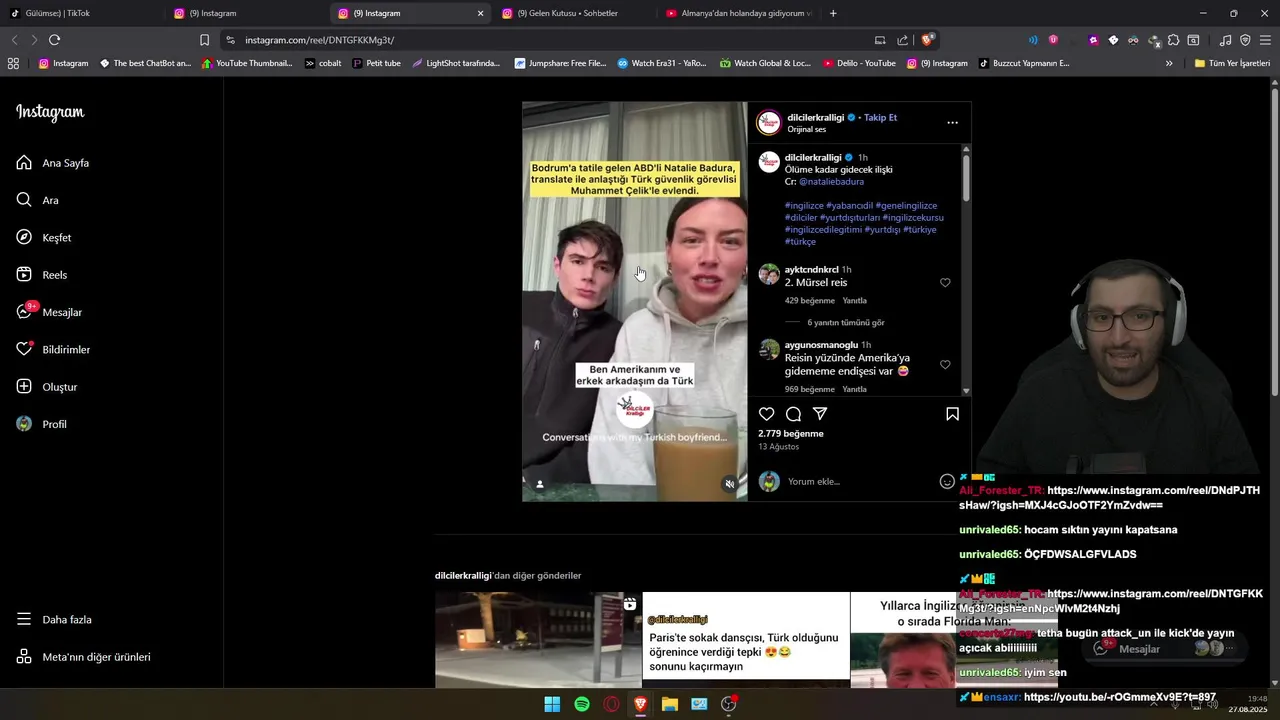Like the reel with heart icon
This screenshot has width=1280, height=720.
click(766, 414)
